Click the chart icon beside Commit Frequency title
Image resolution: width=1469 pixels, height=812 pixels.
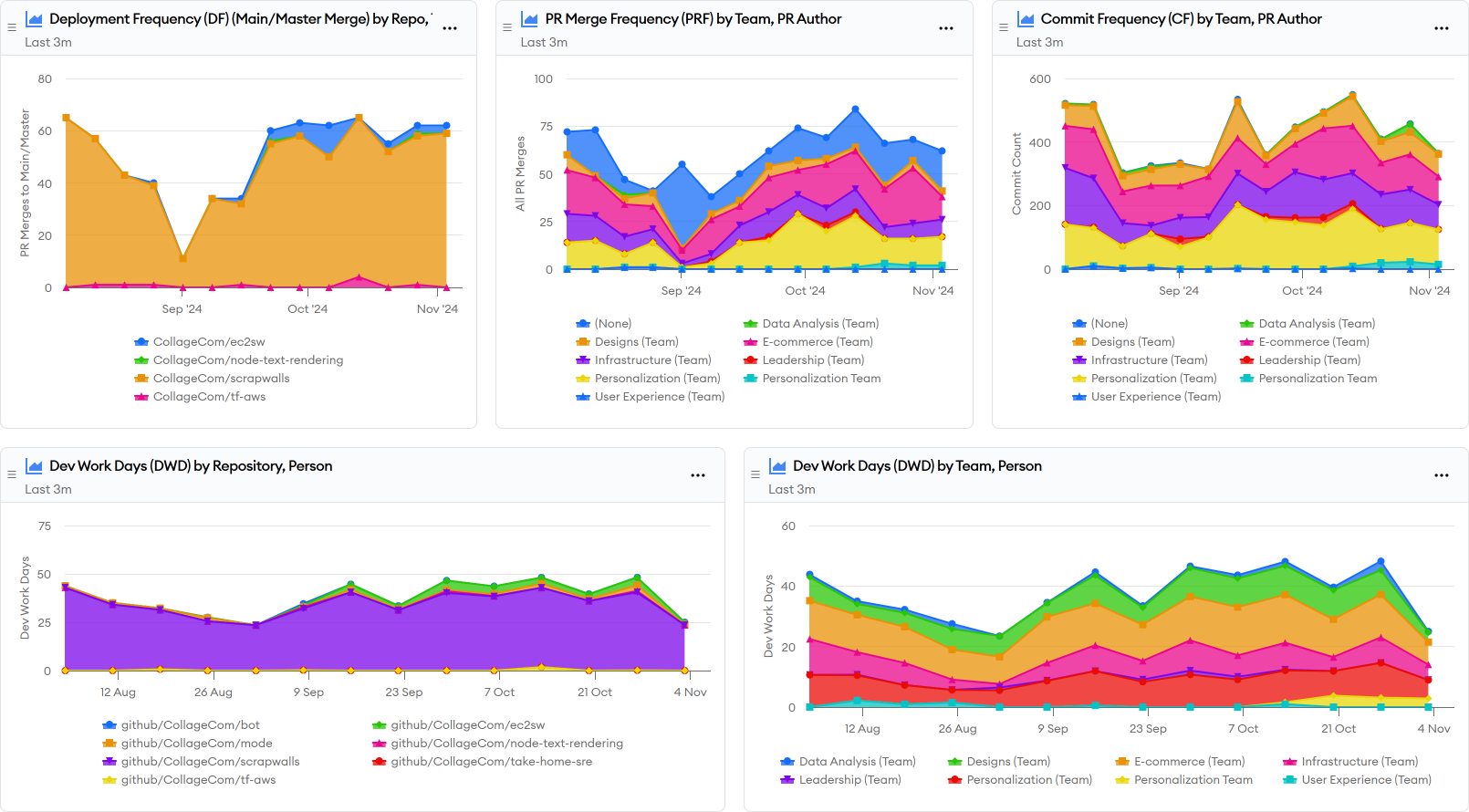click(1026, 19)
